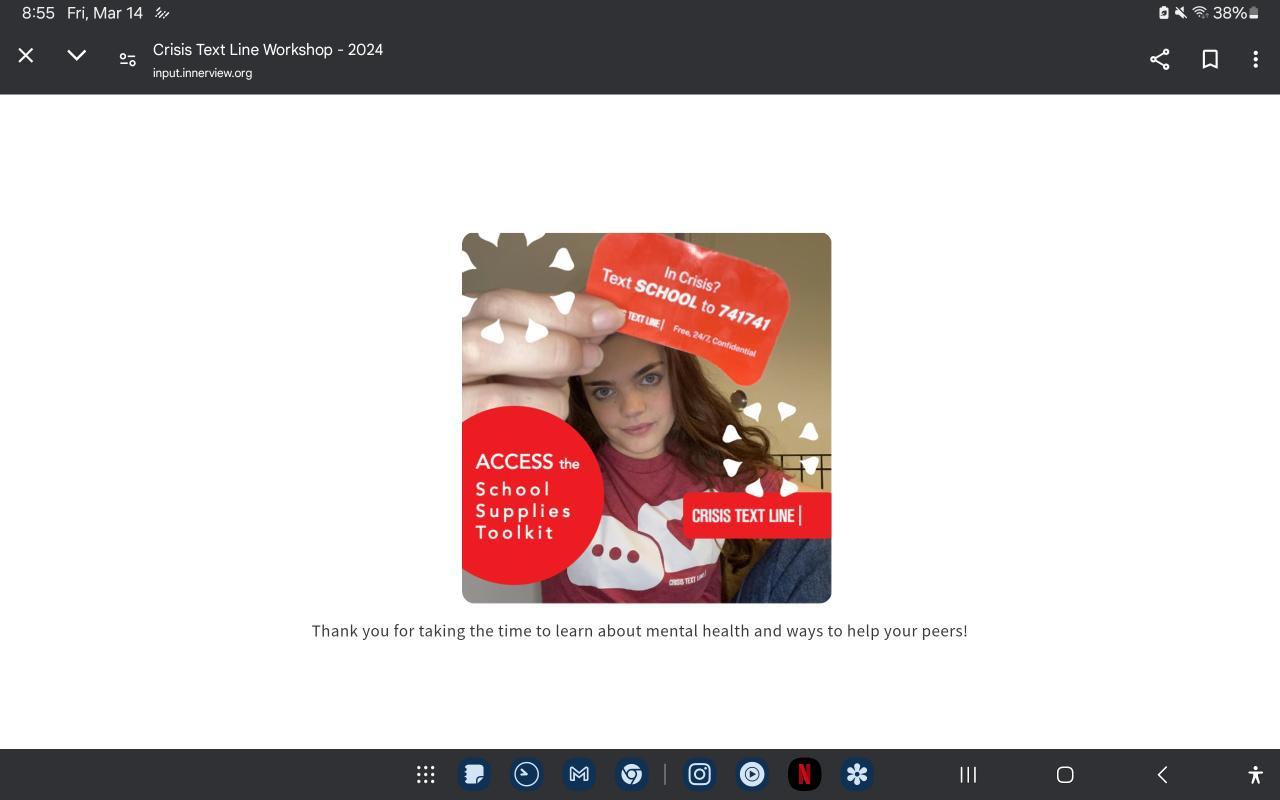This screenshot has width=1280, height=800.
Task: Launch Chrome from the taskbar
Action: pos(631,774)
